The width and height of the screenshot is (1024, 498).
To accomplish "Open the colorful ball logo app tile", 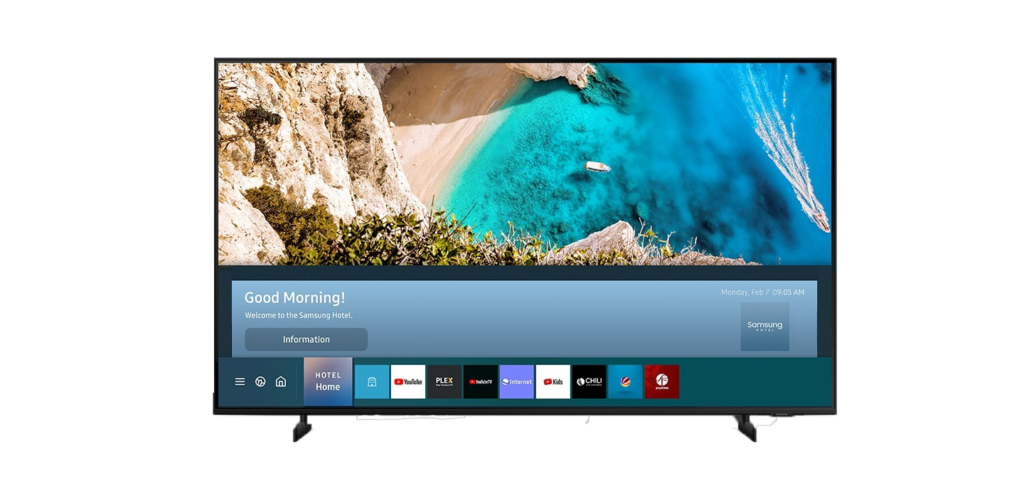I will (625, 382).
